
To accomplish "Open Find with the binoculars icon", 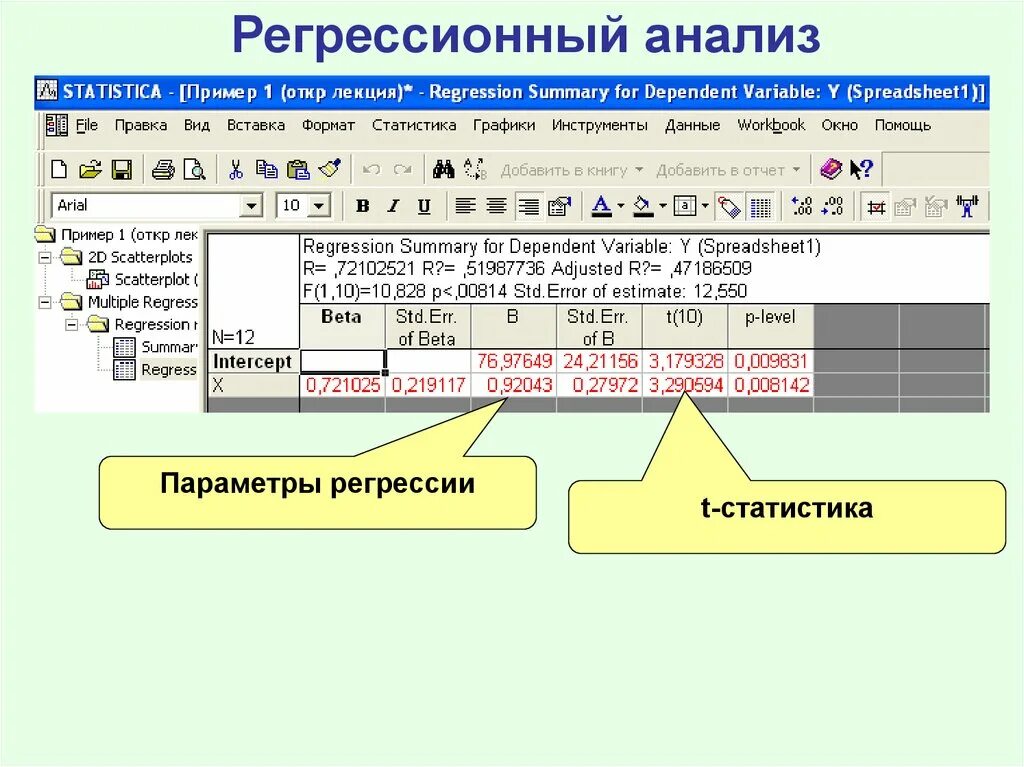I will point(443,170).
